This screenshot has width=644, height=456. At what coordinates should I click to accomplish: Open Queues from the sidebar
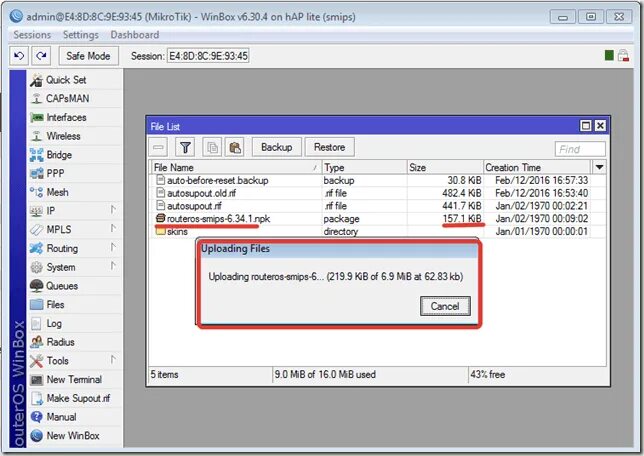point(75,286)
